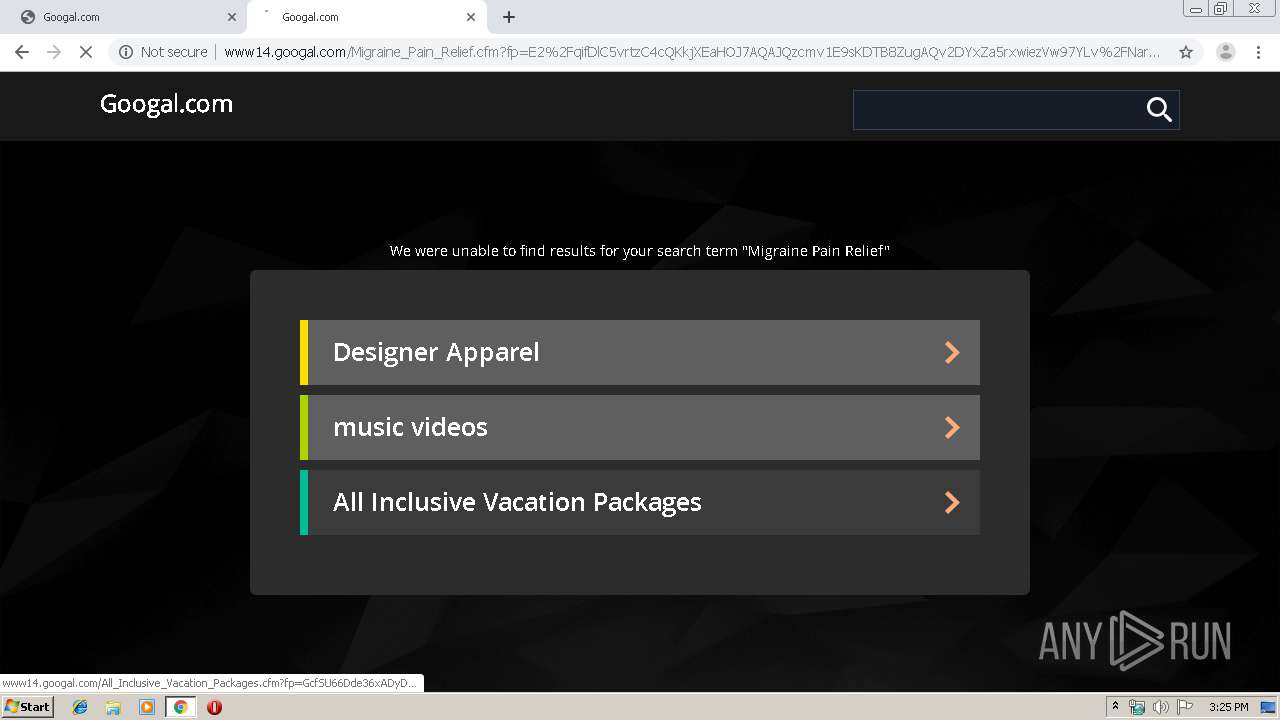Open All Inclusive Vacation Packages link
Screen dimensions: 1280x720
click(x=640, y=502)
